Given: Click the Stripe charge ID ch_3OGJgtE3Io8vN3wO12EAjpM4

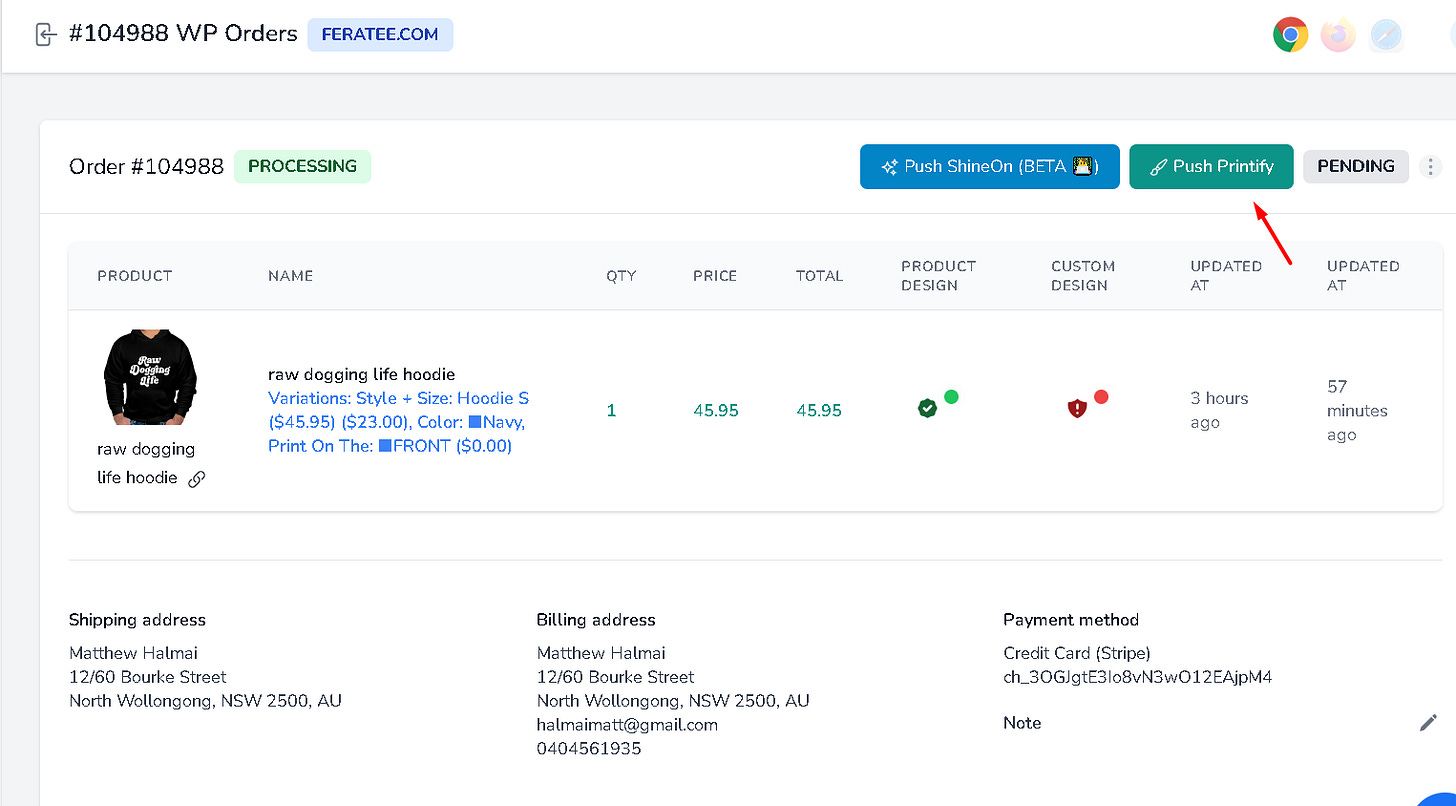Looking at the screenshot, I should click(x=1138, y=677).
